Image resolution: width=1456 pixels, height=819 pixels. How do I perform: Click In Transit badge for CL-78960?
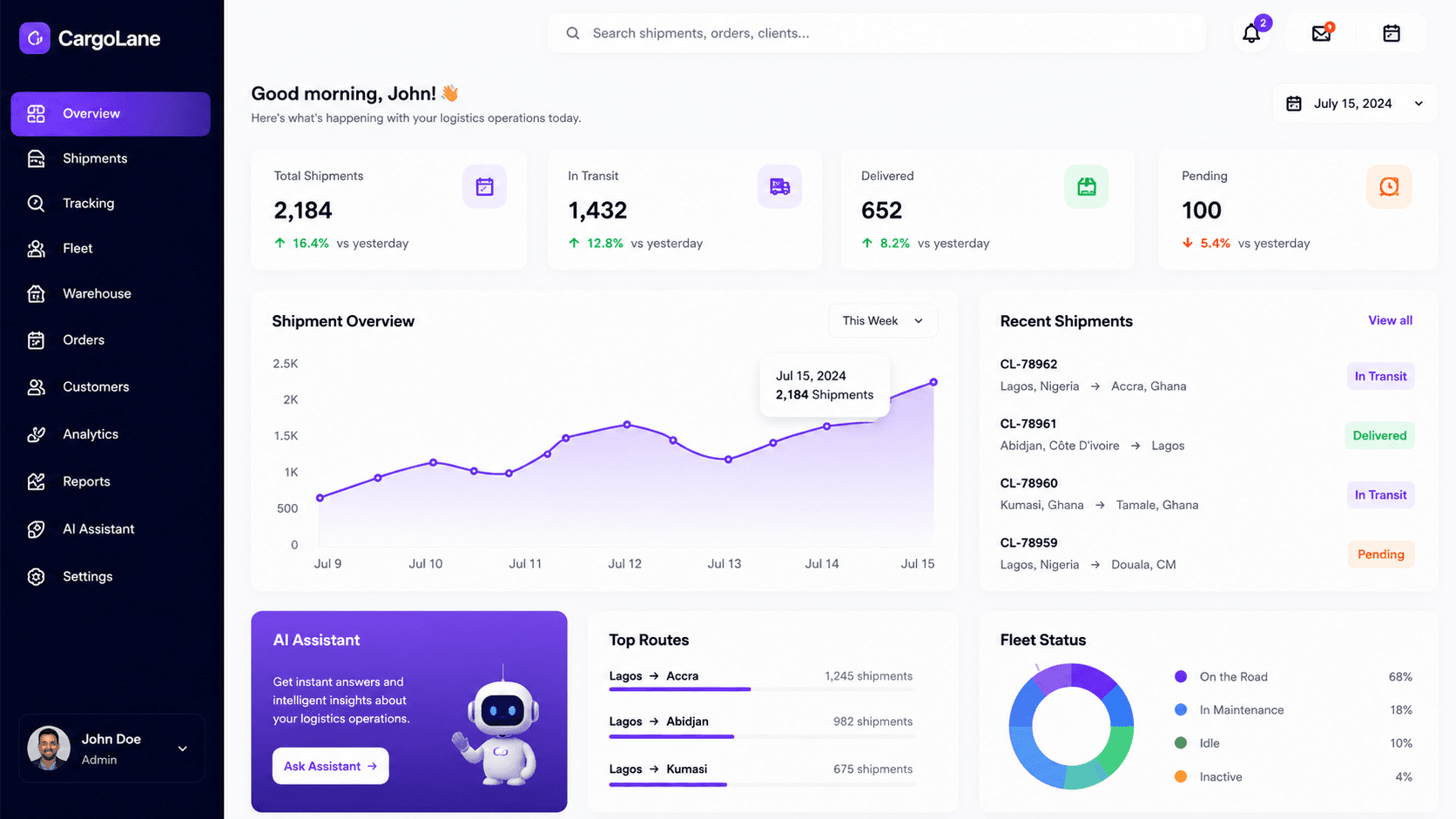point(1380,494)
